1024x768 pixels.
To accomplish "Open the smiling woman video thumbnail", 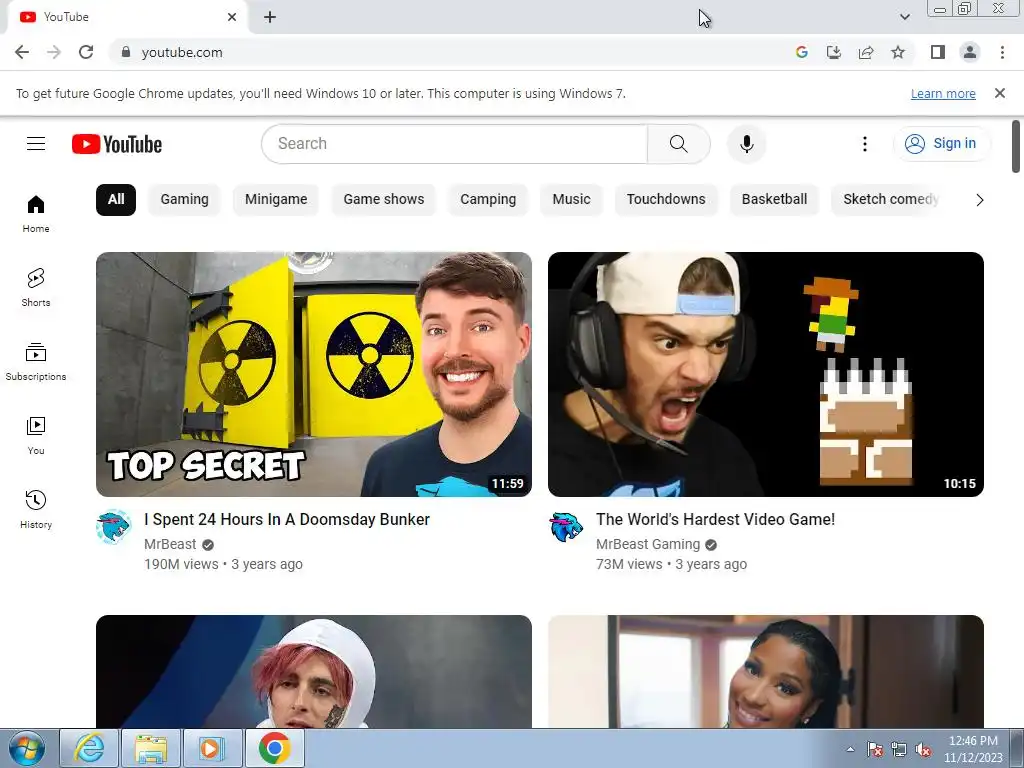I will (x=765, y=671).
